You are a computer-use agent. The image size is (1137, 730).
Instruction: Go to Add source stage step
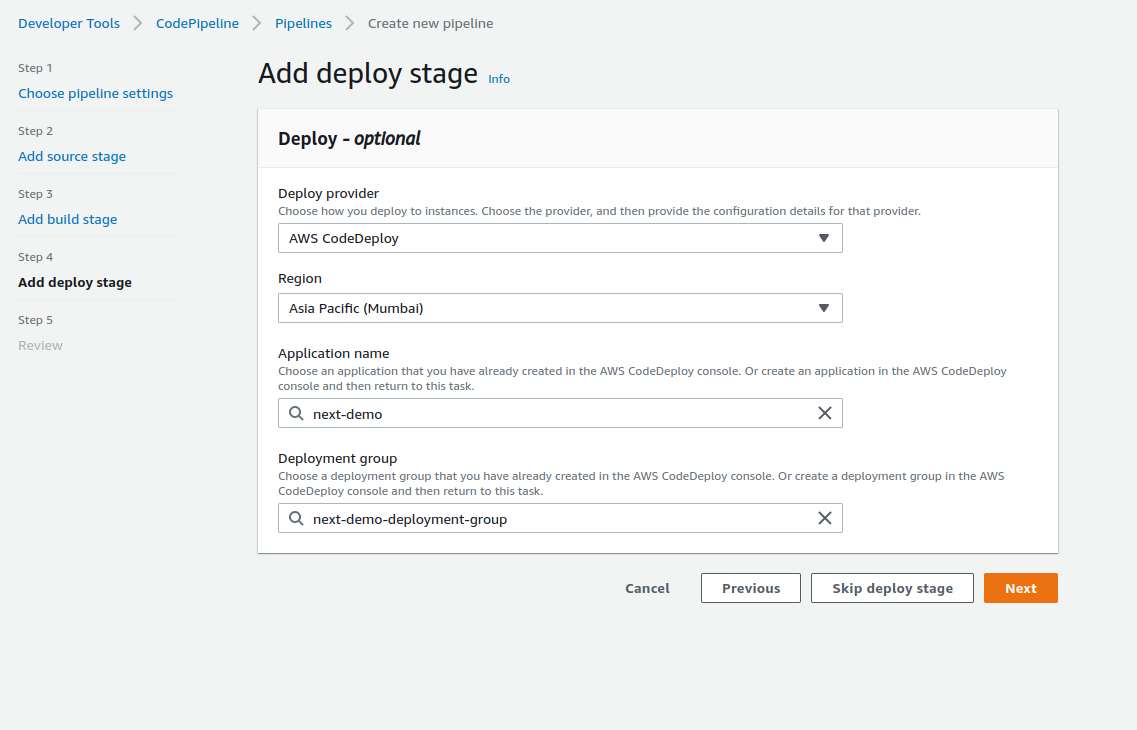click(x=72, y=157)
